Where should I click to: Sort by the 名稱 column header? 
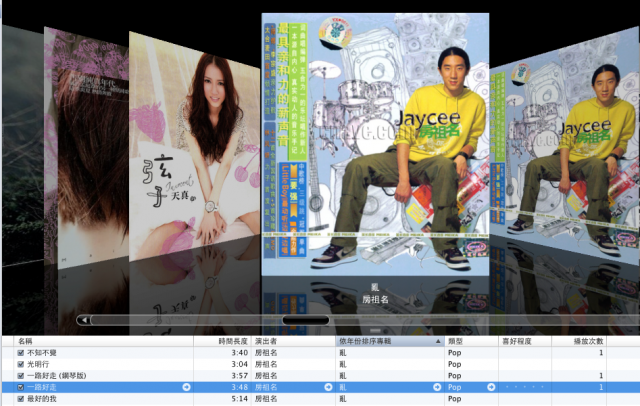pos(104,341)
